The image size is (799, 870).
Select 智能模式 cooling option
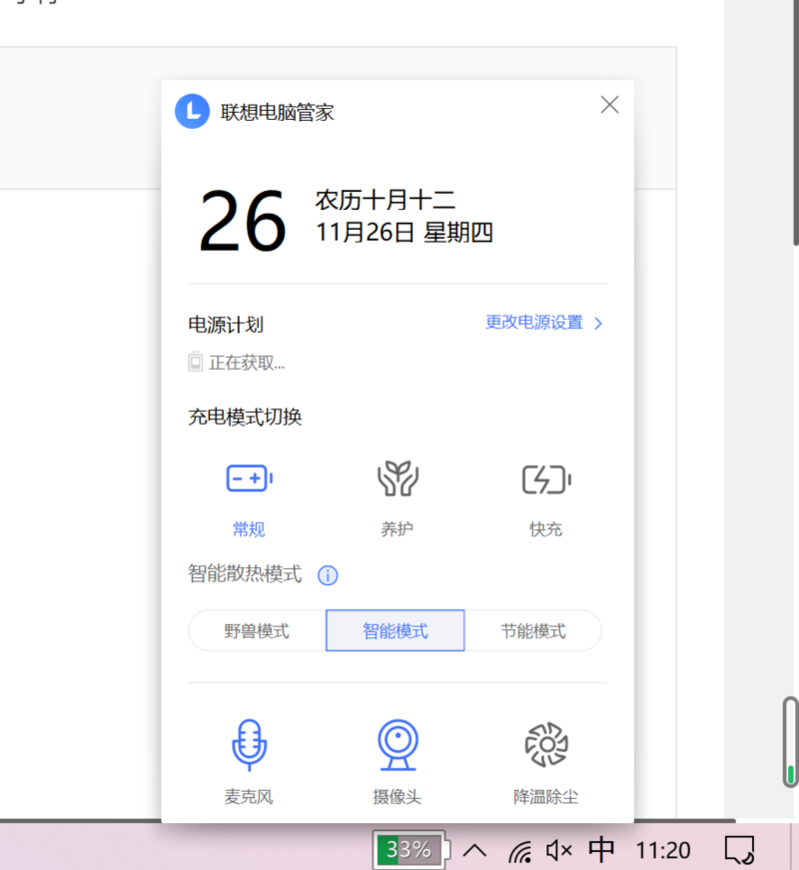[395, 631]
